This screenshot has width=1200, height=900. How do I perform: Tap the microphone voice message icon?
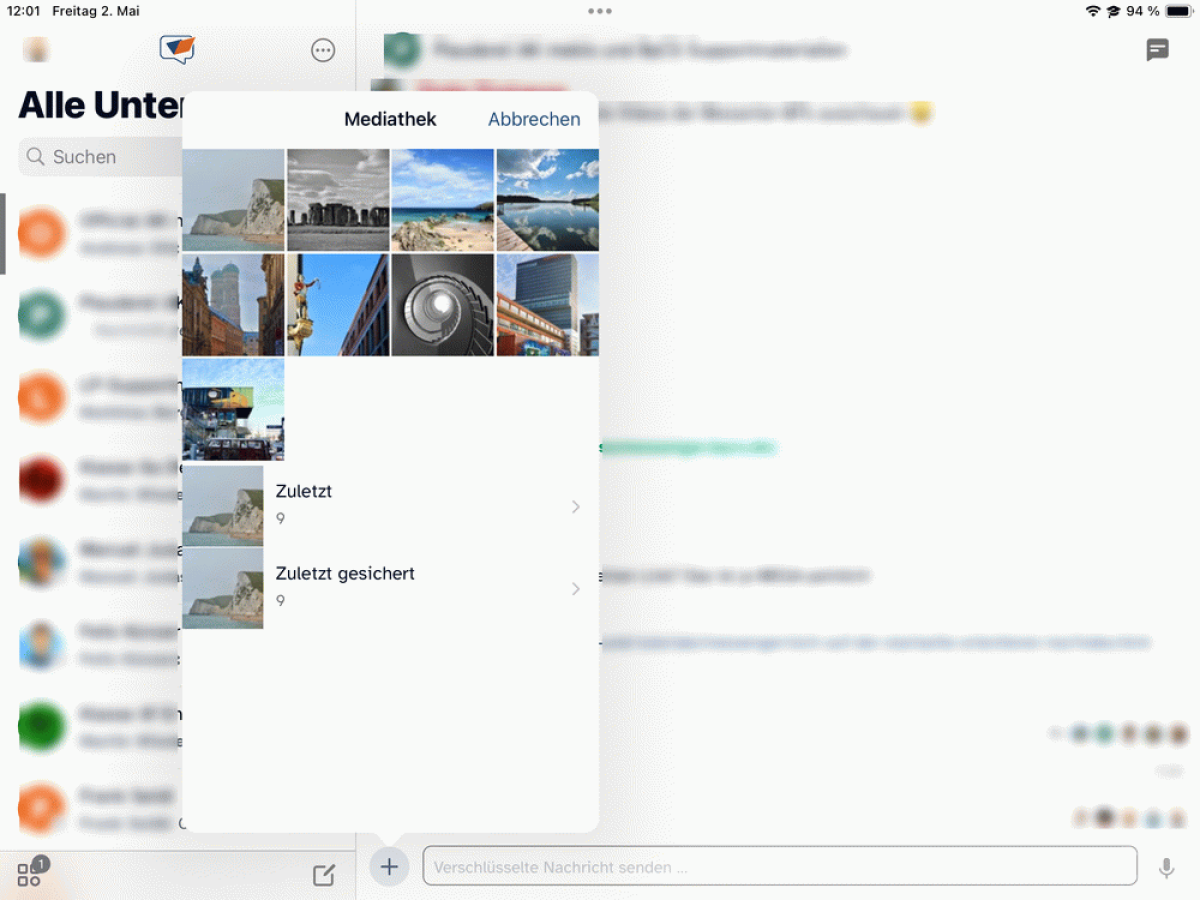pos(1166,868)
